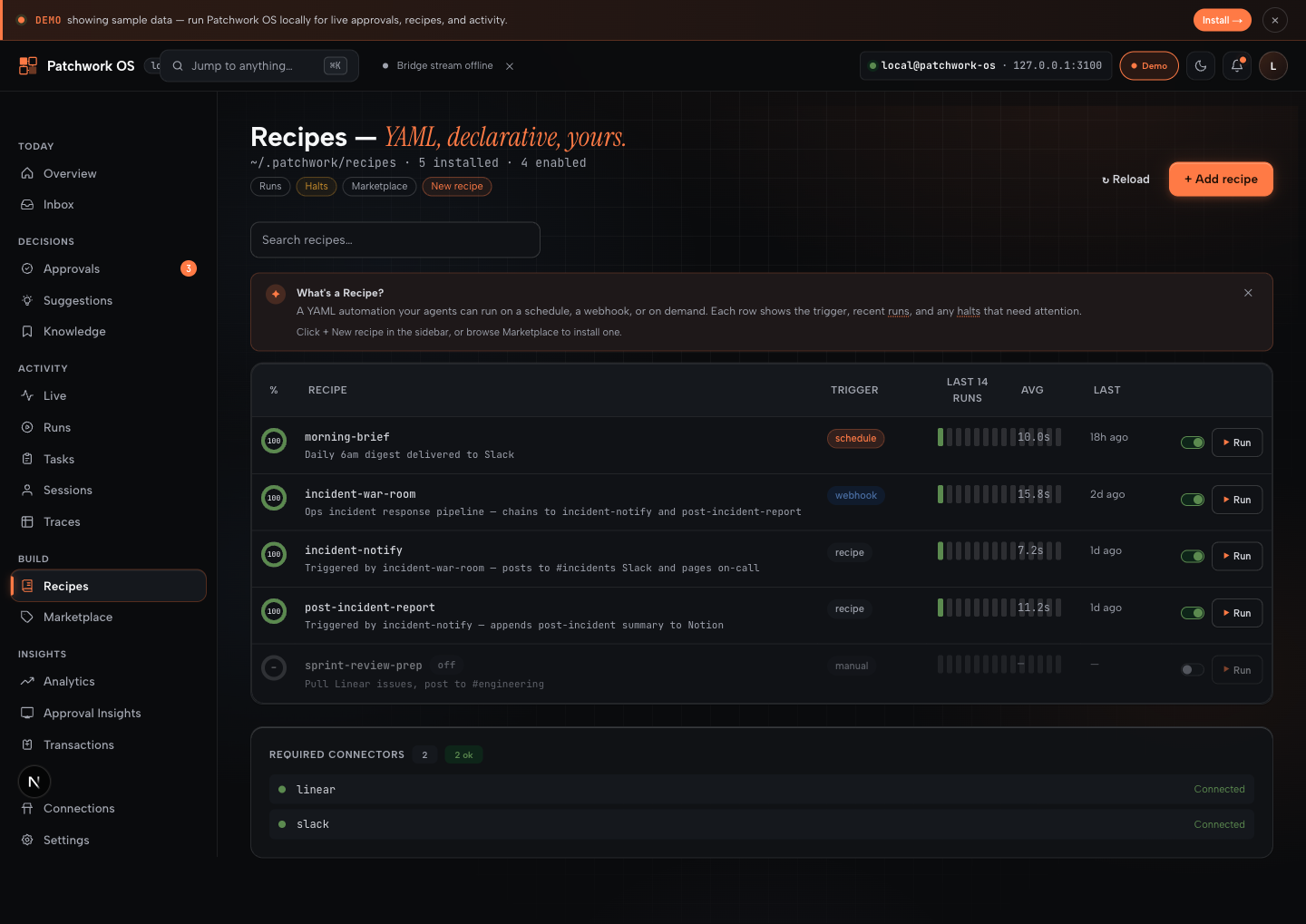This screenshot has width=1306, height=924.
Task: Open notifications bell
Action: tap(1237, 65)
